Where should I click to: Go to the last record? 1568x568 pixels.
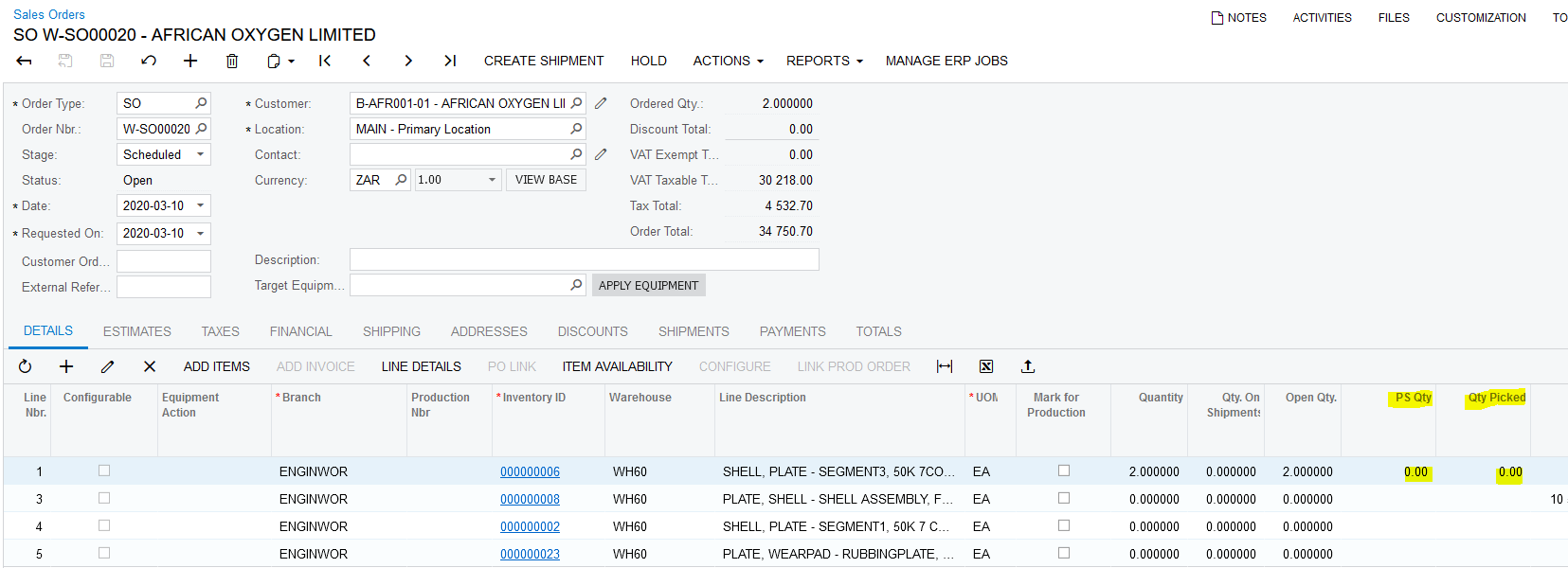(x=450, y=61)
